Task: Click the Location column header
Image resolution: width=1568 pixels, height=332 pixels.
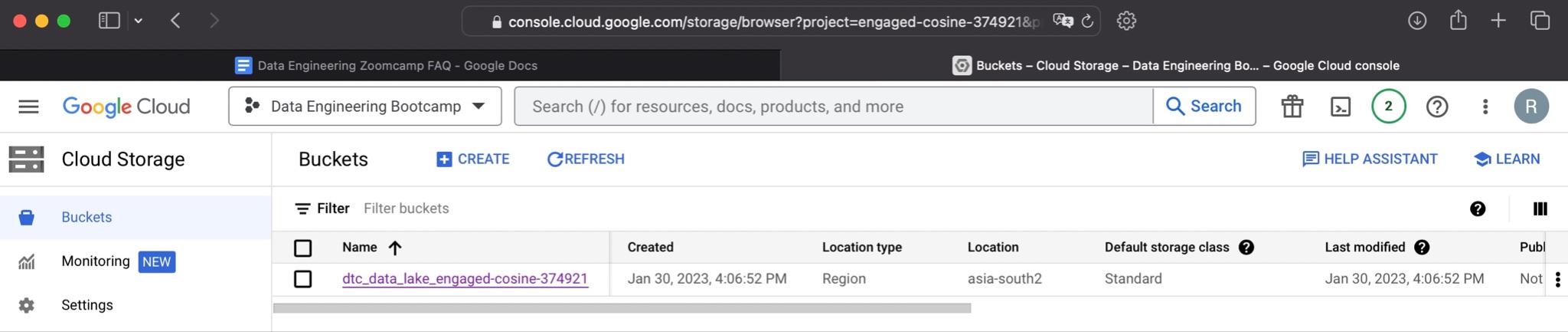Action: point(993,247)
